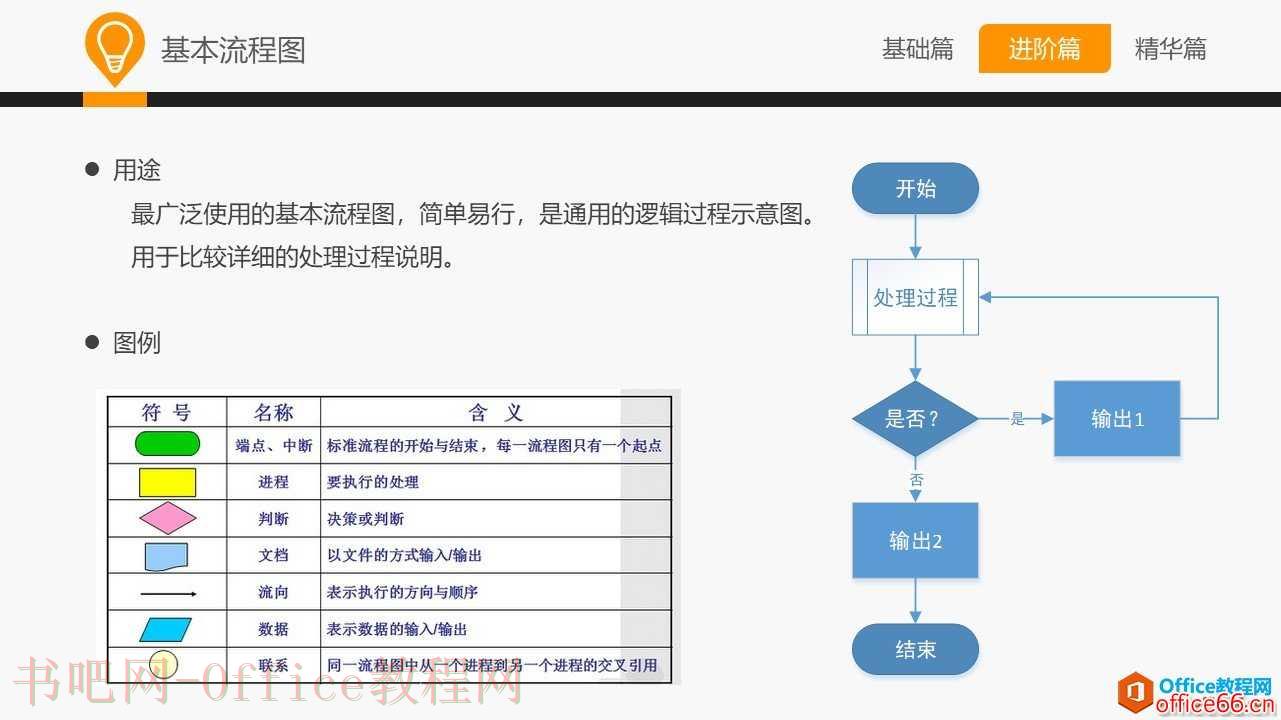Click the 文档 name cell

(x=273, y=555)
